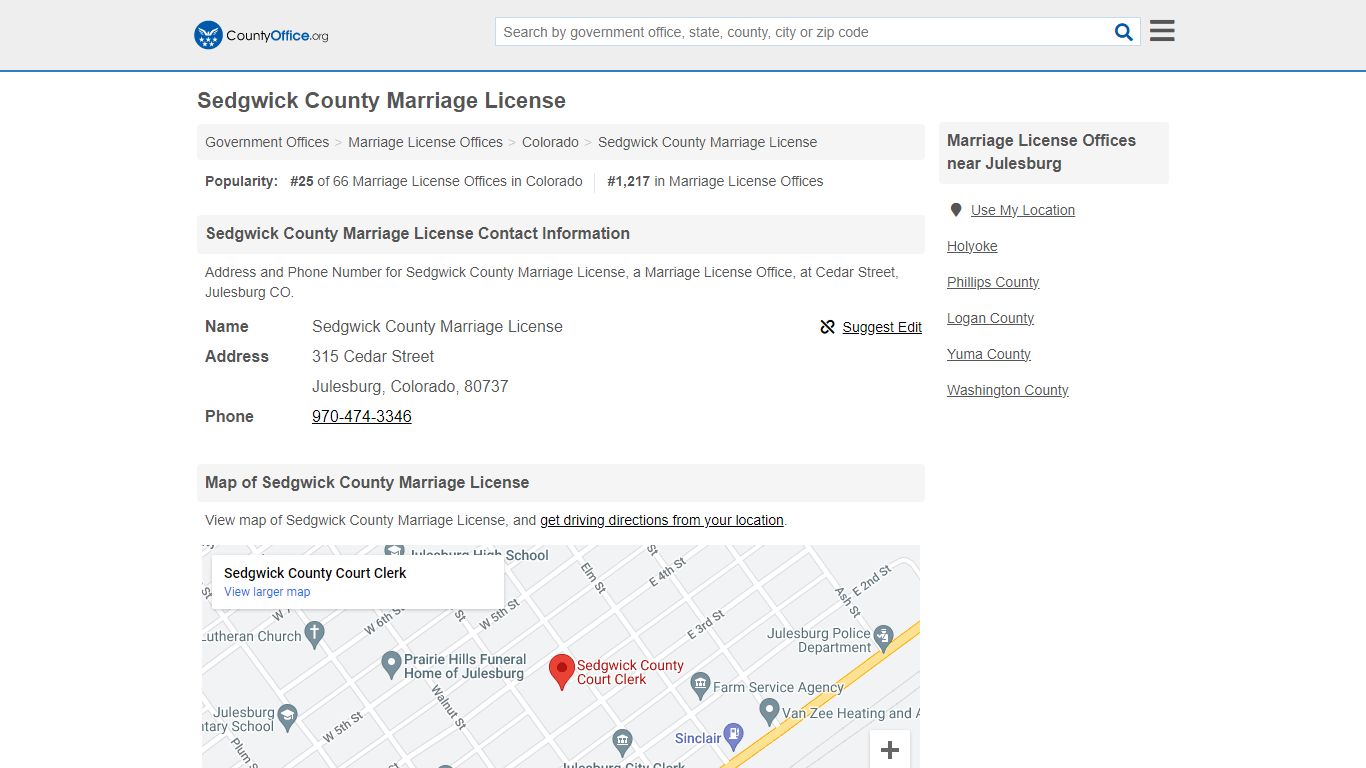Screen dimensions: 1366x768
Task: Click the Map of Sedgwick County Marriage License heading
Action: (367, 482)
